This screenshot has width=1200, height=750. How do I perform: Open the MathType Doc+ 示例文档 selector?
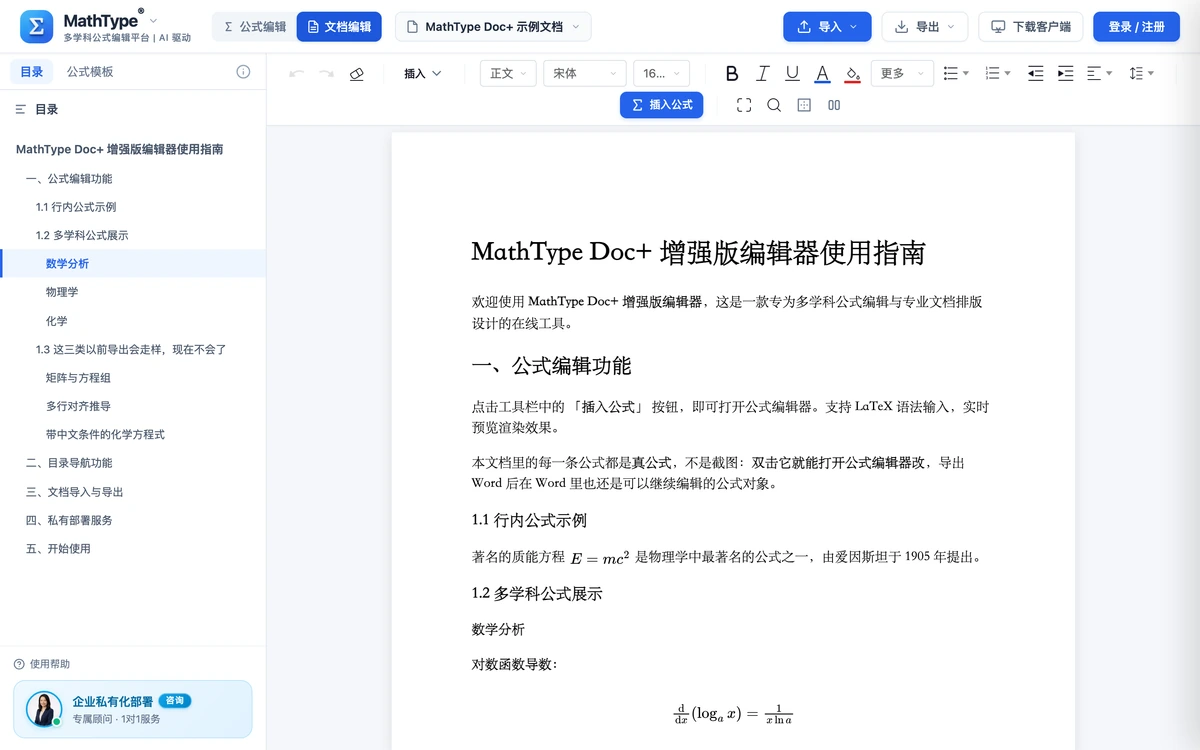[x=493, y=27]
